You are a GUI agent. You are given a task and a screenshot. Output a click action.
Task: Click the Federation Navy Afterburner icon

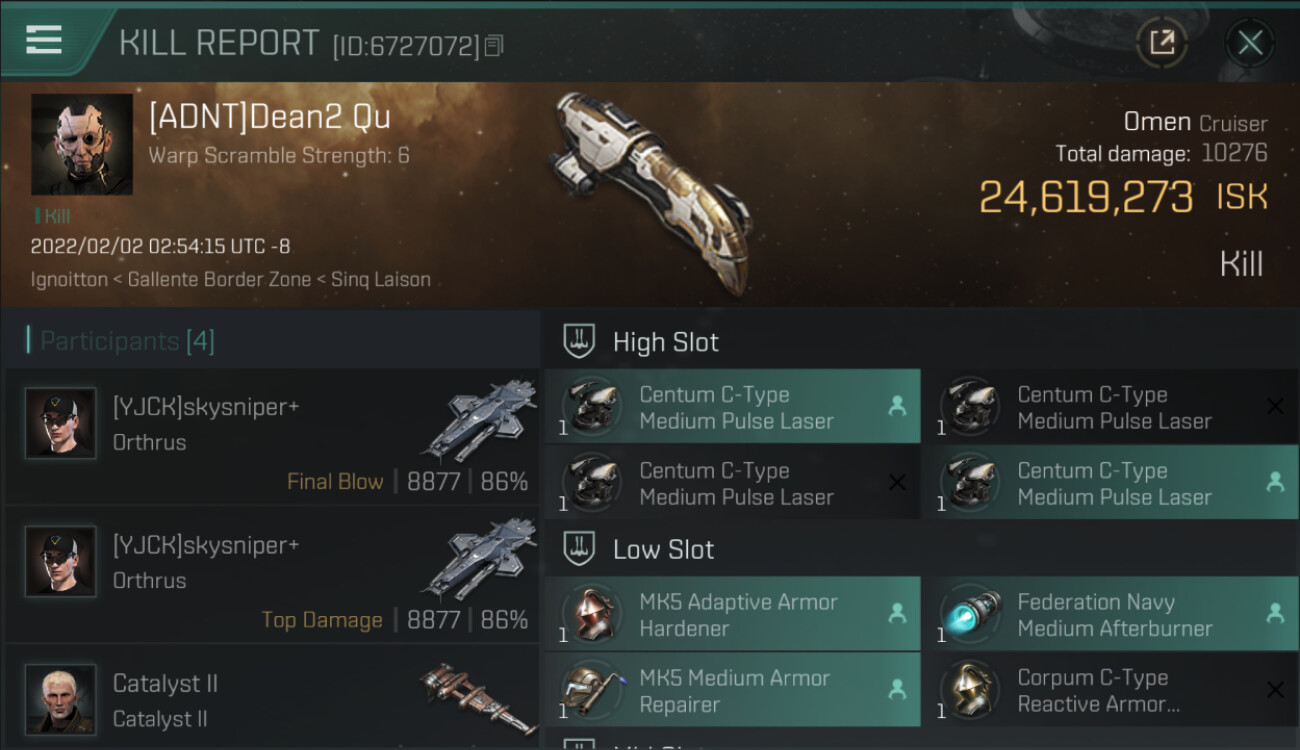tap(969, 615)
